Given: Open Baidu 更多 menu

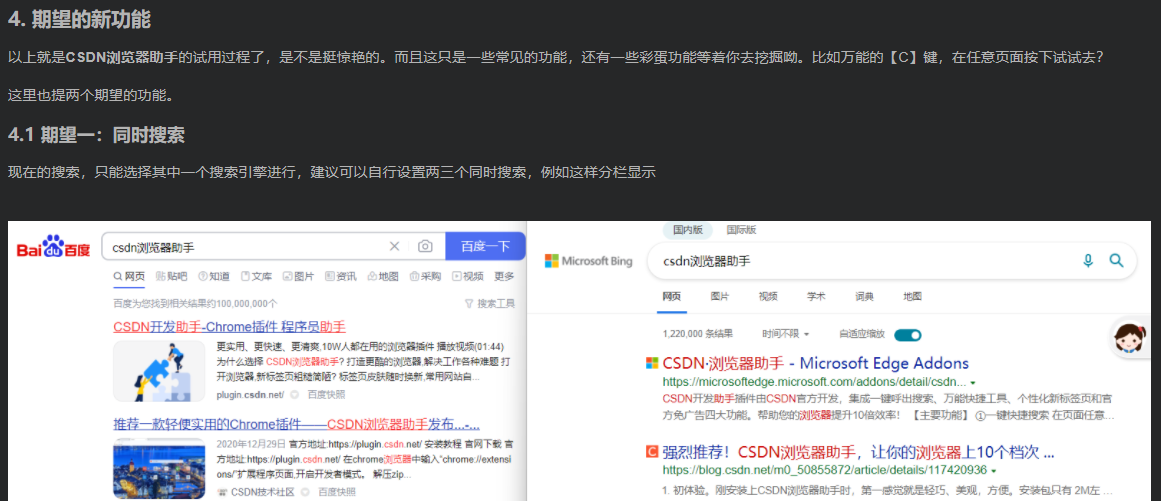Looking at the screenshot, I should click(x=504, y=276).
